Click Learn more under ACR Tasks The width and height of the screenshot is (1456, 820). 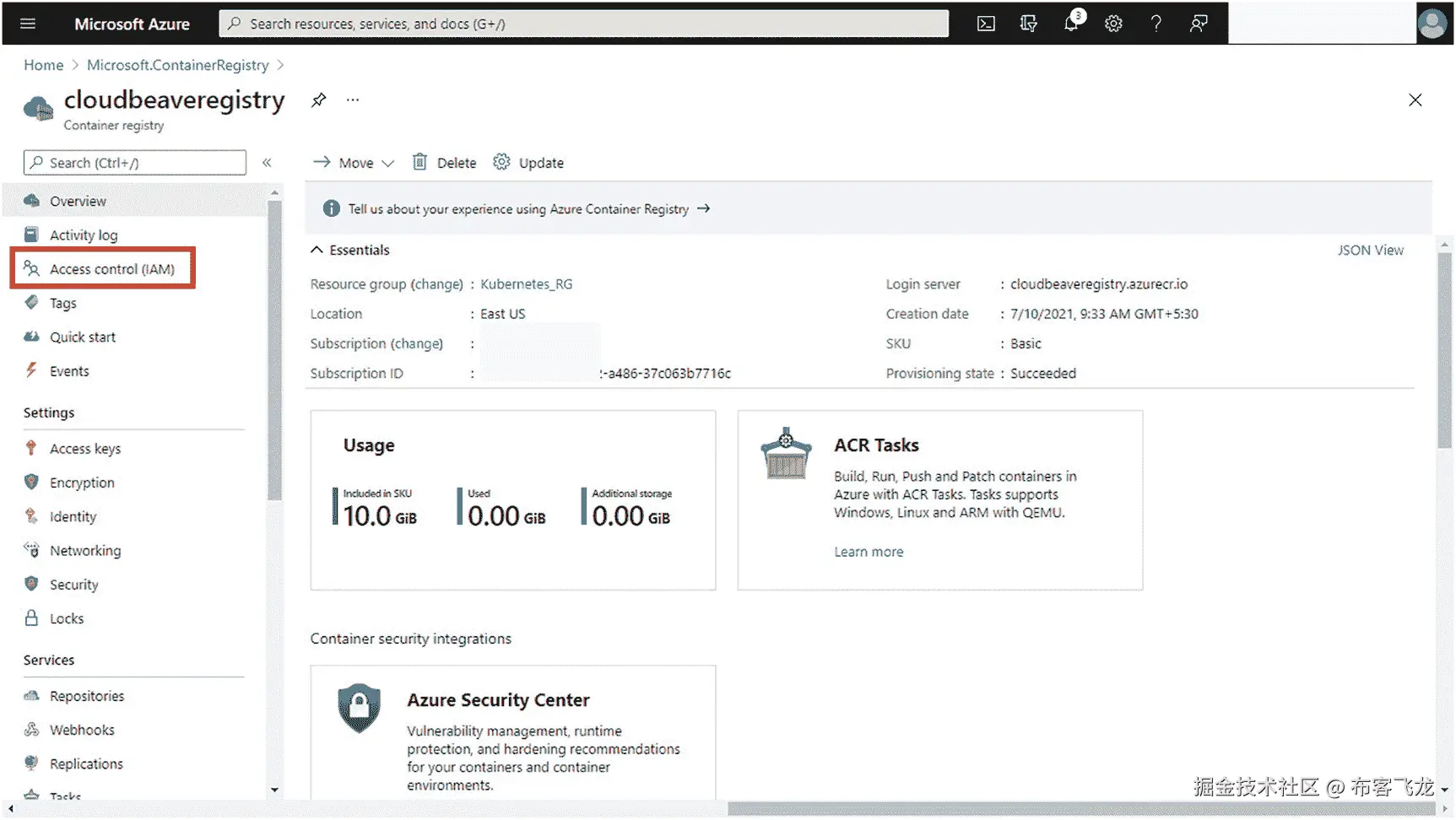[869, 552]
